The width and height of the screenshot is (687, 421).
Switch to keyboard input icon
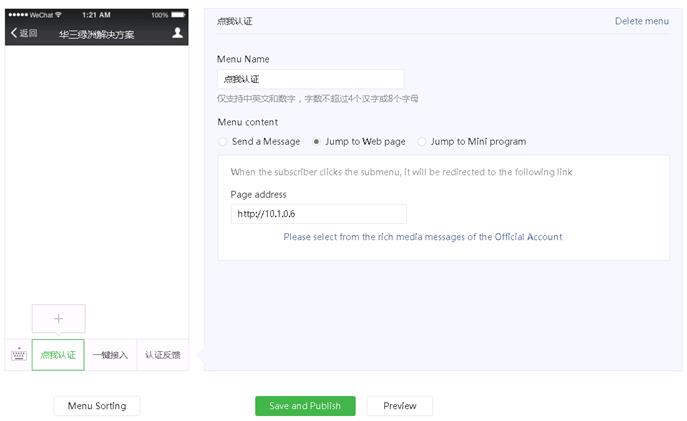click(18, 354)
